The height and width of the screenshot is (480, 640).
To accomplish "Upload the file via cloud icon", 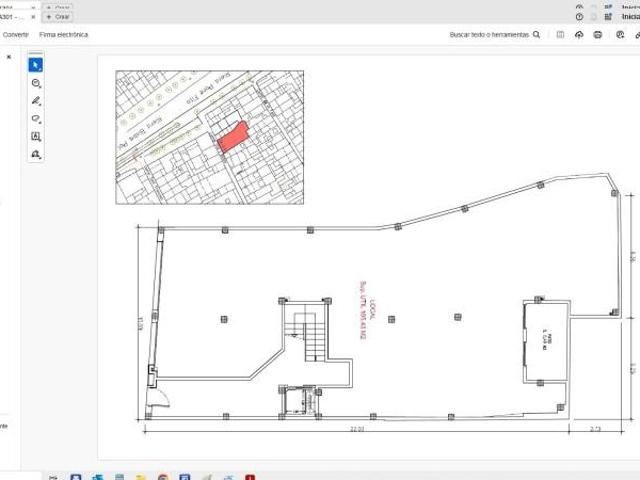I will [579, 35].
